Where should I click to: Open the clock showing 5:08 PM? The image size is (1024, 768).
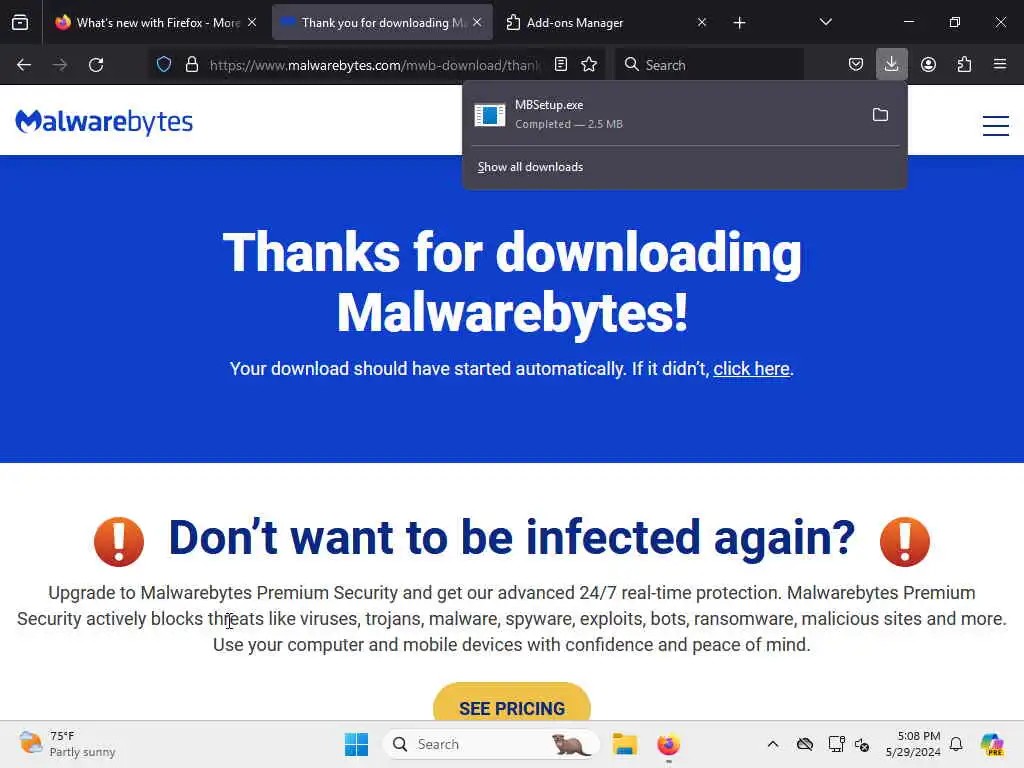click(913, 744)
